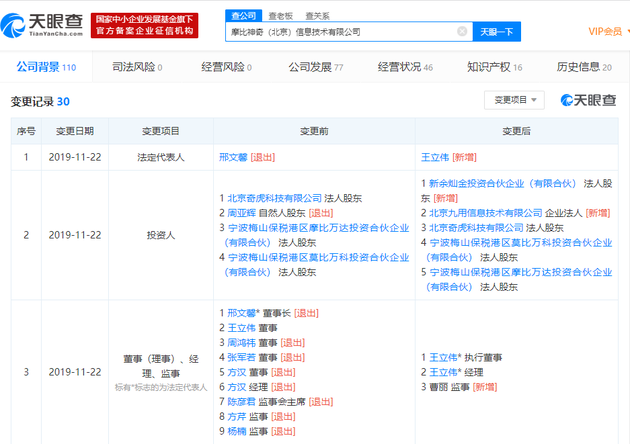Click the company name search input field
630x444 pixels.
pyautogui.click(x=340, y=32)
